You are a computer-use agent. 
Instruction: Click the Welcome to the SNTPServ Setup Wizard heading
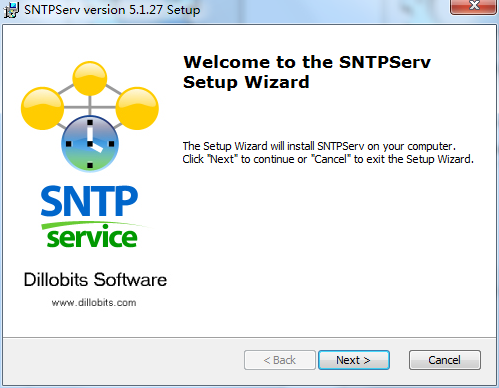(307, 72)
